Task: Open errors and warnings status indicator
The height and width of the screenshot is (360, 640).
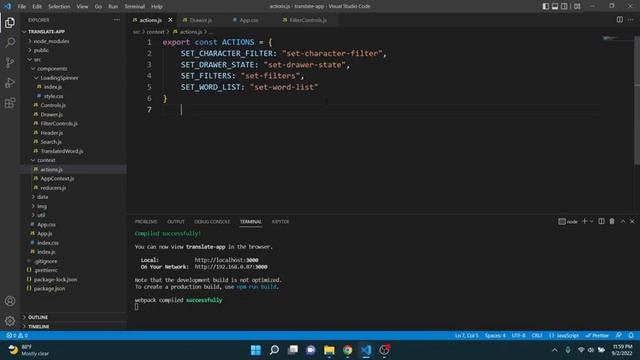Action: click(x=17, y=336)
